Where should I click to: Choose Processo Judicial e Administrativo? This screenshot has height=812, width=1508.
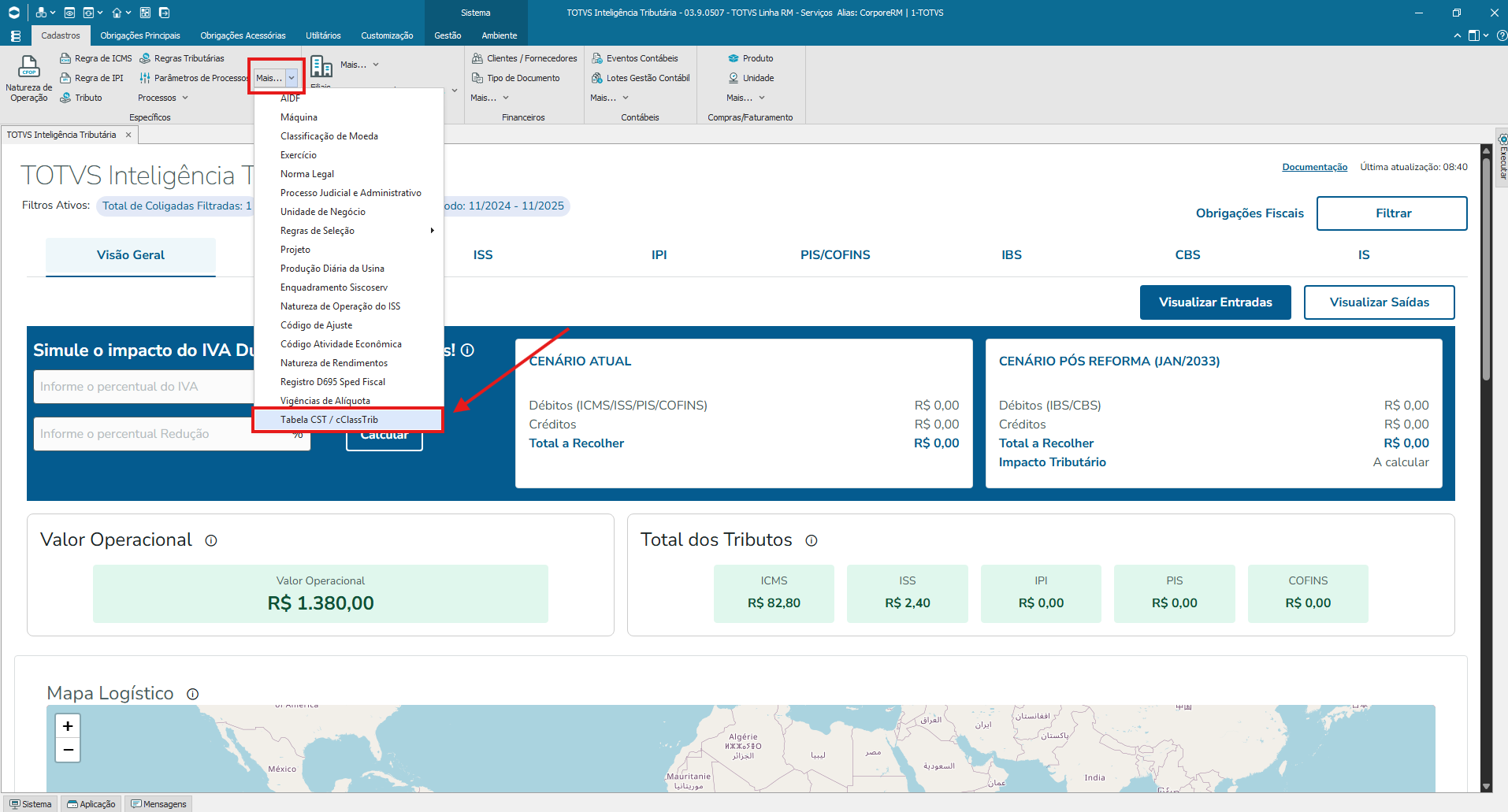tap(349, 193)
